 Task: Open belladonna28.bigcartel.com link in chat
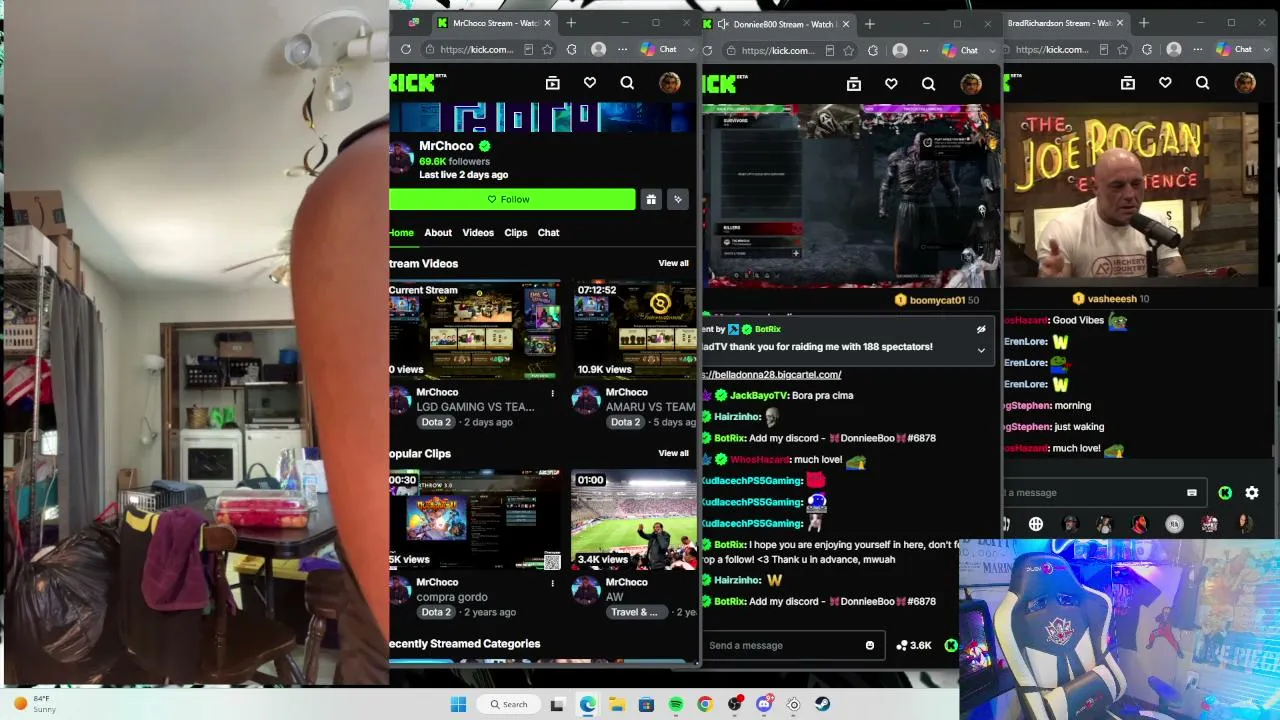click(771, 374)
